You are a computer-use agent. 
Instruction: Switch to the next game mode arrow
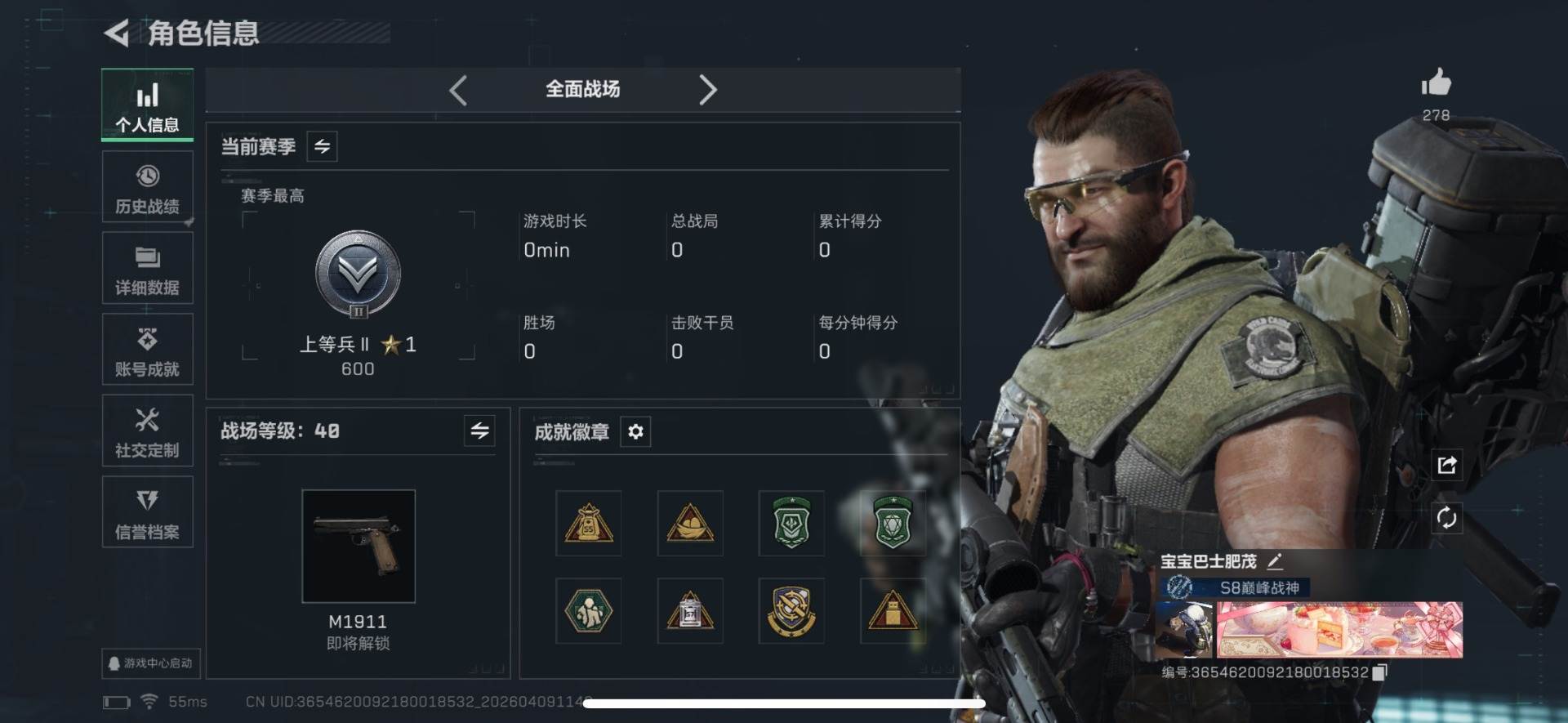[707, 90]
